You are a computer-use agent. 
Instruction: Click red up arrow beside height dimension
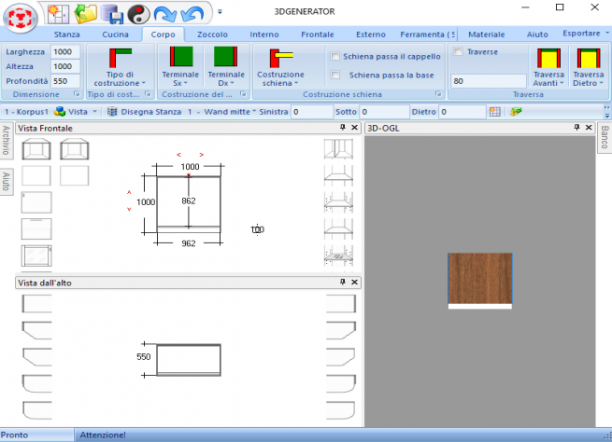129,192
